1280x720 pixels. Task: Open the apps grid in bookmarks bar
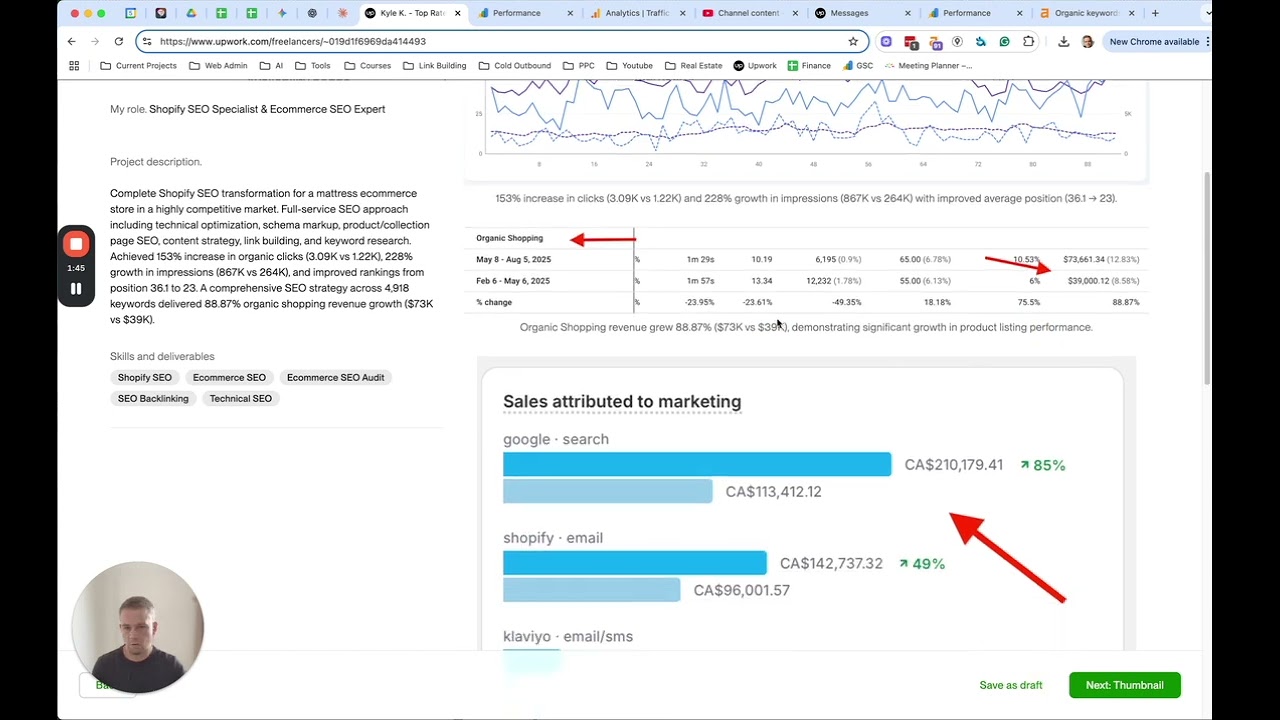[74, 65]
